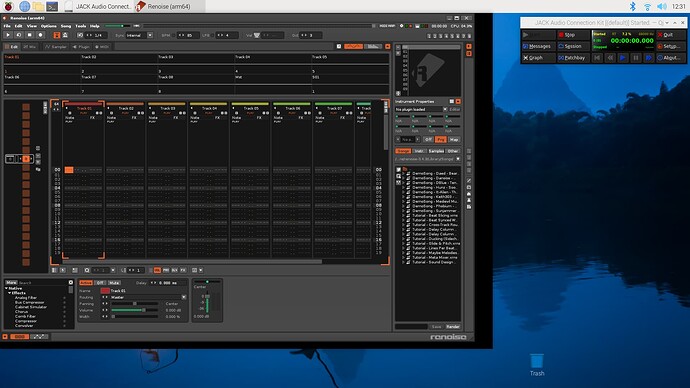Image resolution: width=690 pixels, height=388 pixels.
Task: Open the Patchbay in JACK
Action: [573, 58]
